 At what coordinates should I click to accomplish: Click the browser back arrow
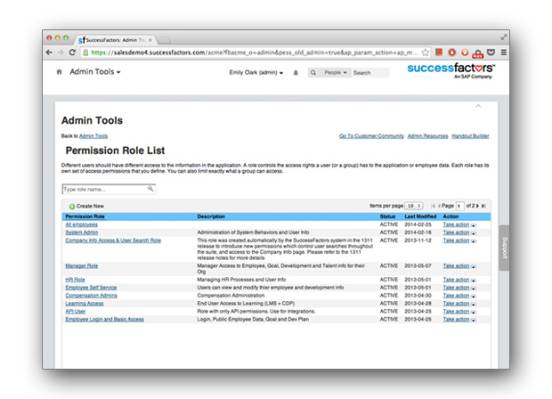click(49, 52)
